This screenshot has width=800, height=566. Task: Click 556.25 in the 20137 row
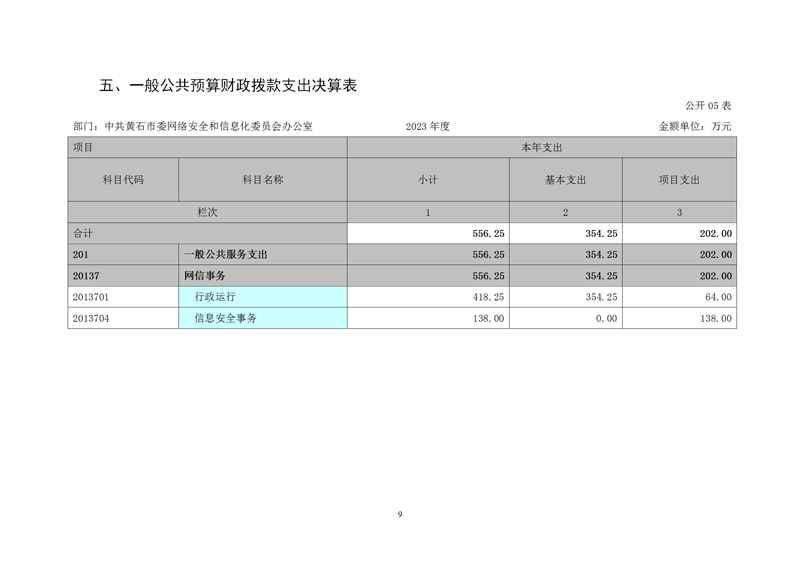tap(488, 276)
